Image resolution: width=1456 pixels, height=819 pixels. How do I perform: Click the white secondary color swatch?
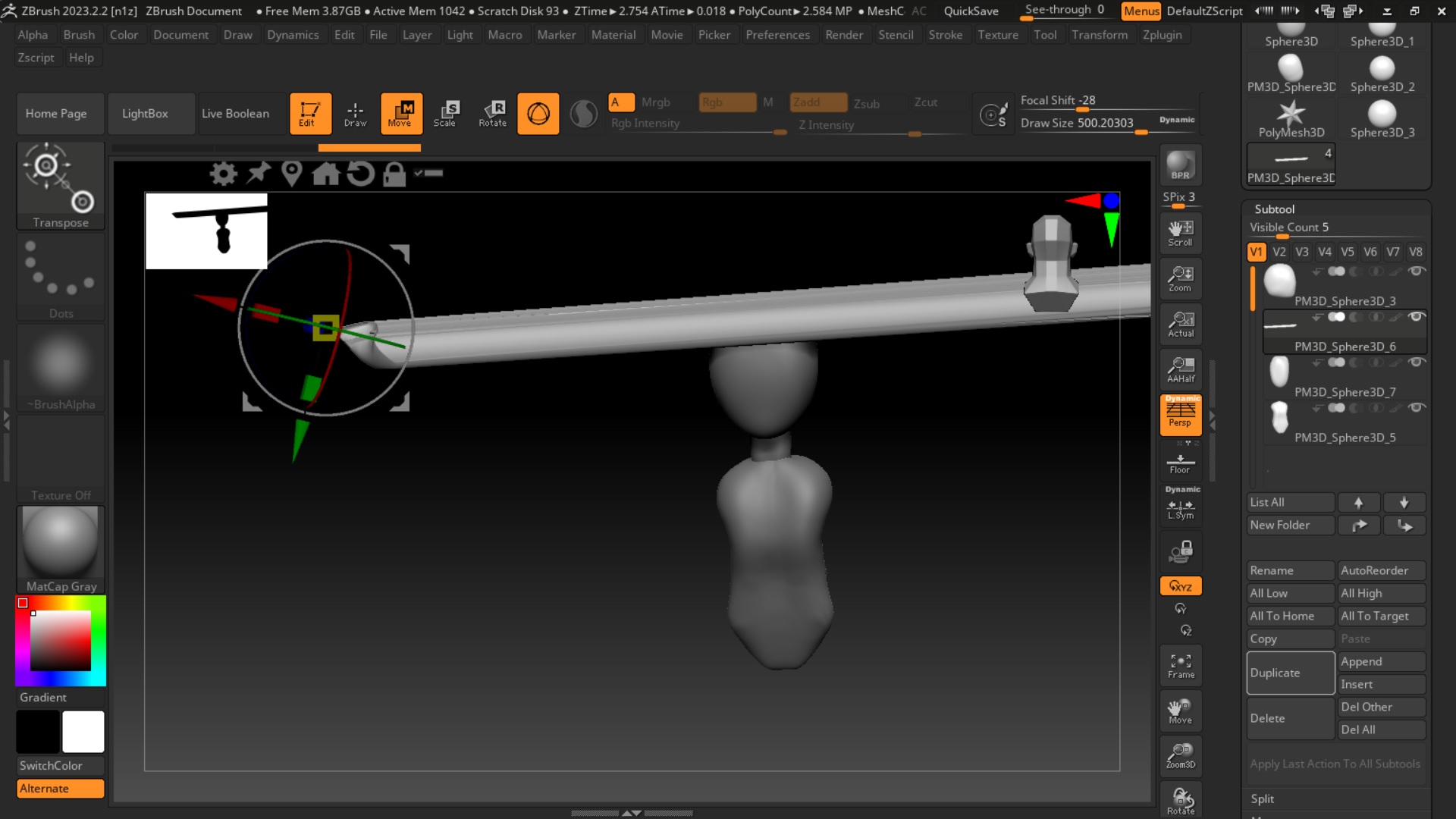[x=83, y=732]
